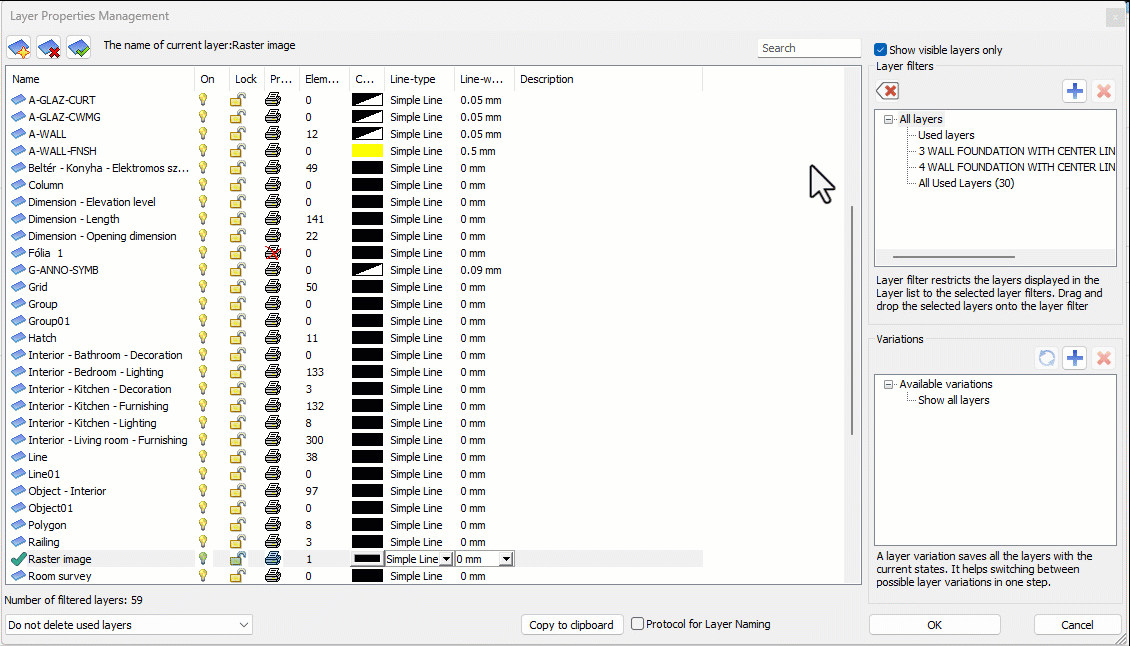The width and height of the screenshot is (1130, 646).
Task: Click the Search input field
Action: pos(809,48)
